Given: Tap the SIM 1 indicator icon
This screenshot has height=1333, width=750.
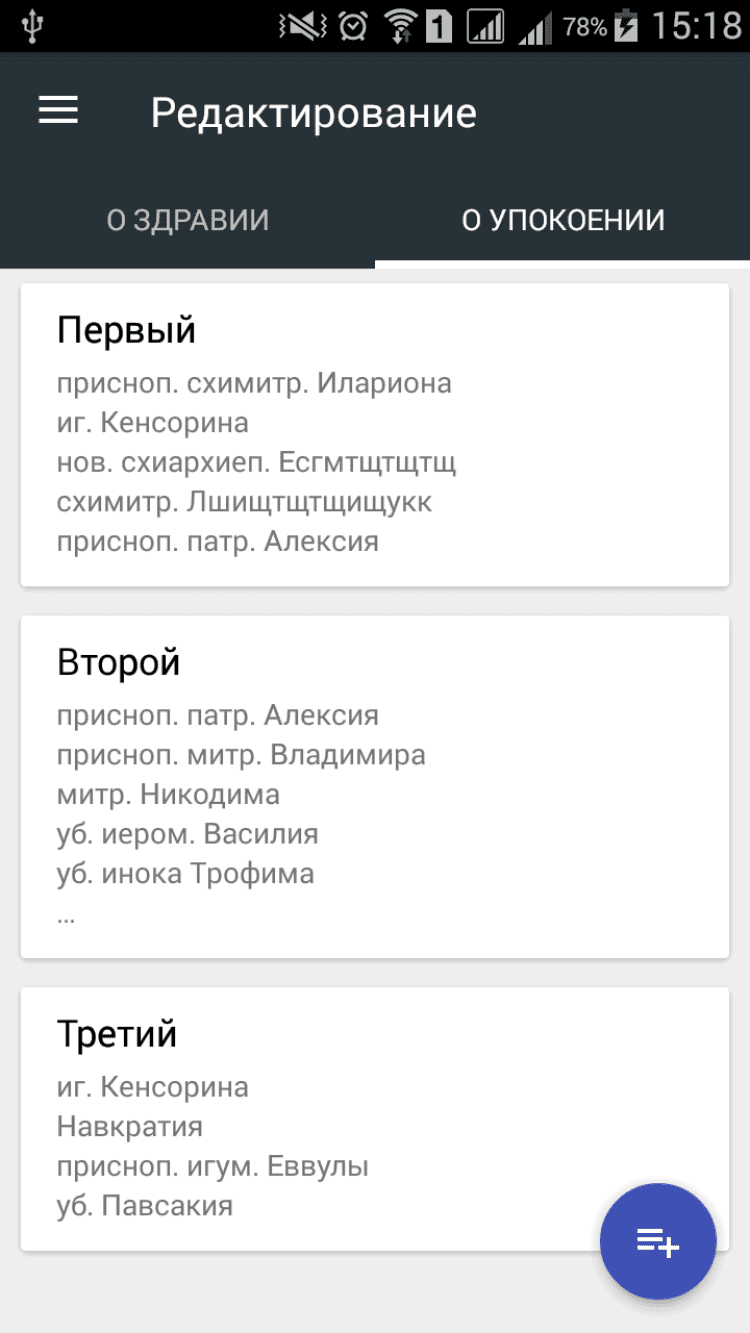Looking at the screenshot, I should [x=440, y=27].
